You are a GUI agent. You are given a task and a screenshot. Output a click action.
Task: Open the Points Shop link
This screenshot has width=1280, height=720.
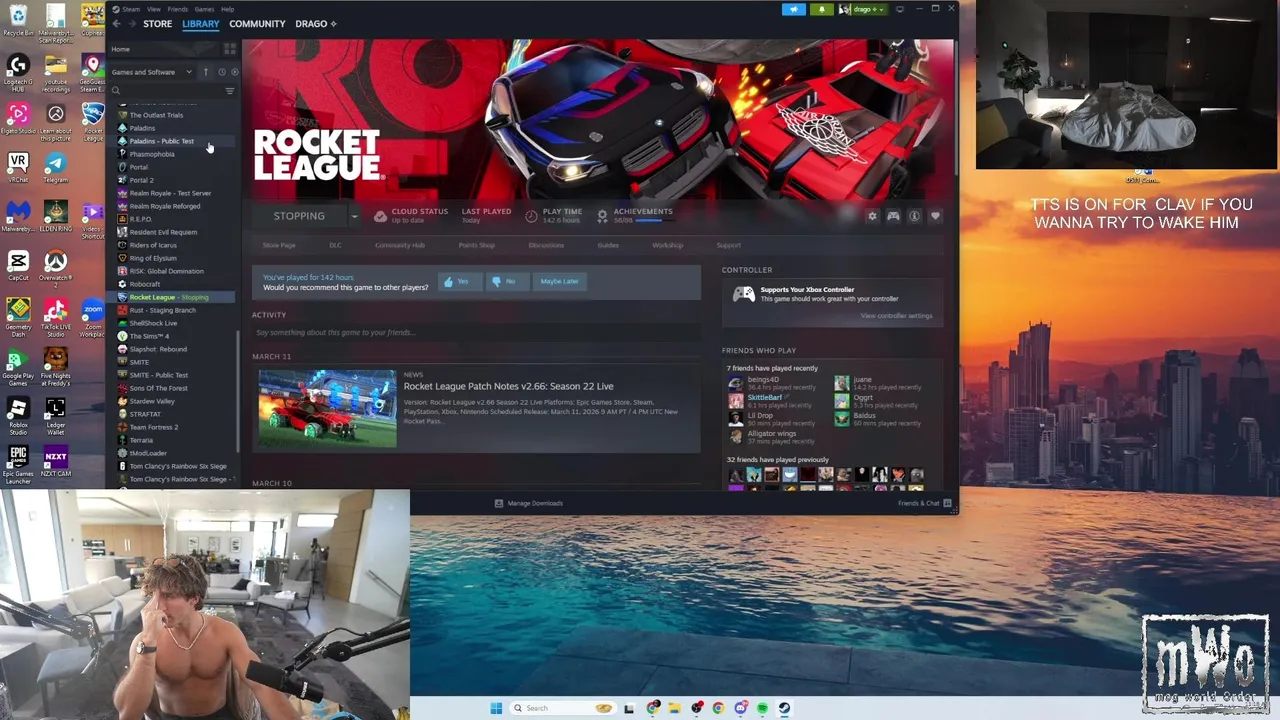(476, 245)
